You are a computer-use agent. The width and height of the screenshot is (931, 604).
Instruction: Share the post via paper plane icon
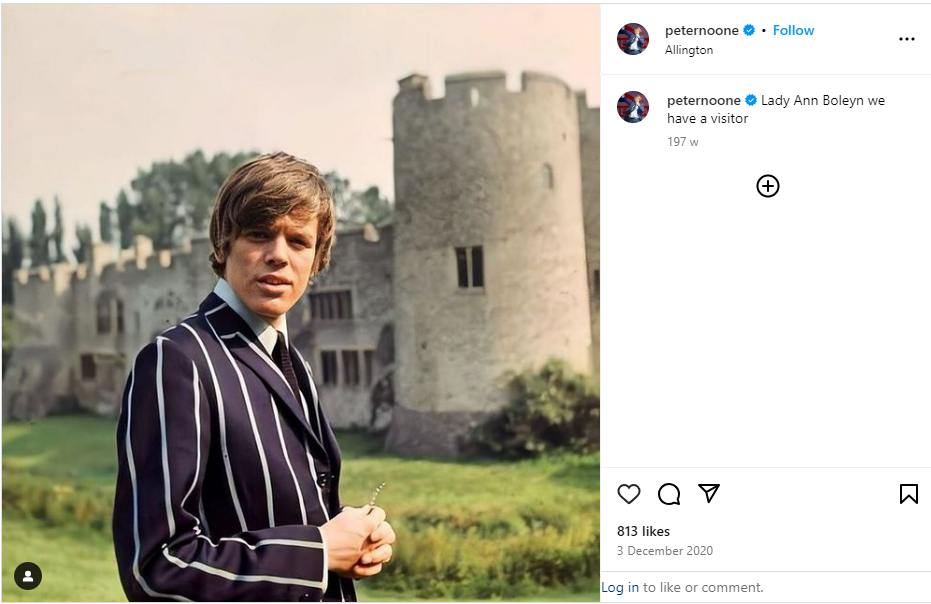coord(709,494)
